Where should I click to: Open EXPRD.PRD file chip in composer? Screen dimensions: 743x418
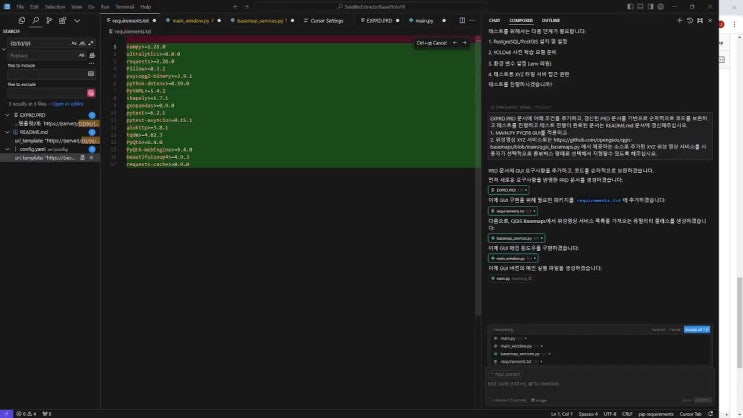[508, 190]
